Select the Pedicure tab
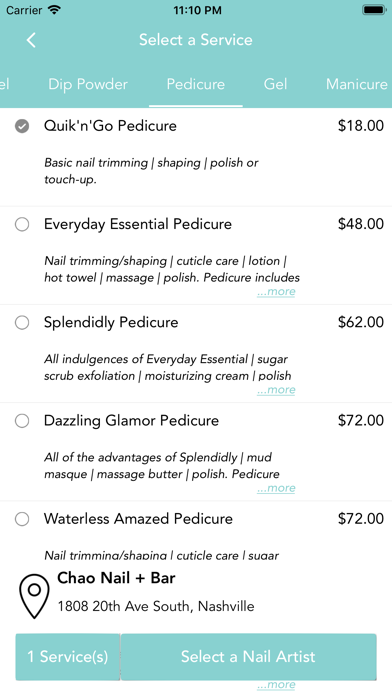Viewport: 392px width, 696px height. coord(196,84)
